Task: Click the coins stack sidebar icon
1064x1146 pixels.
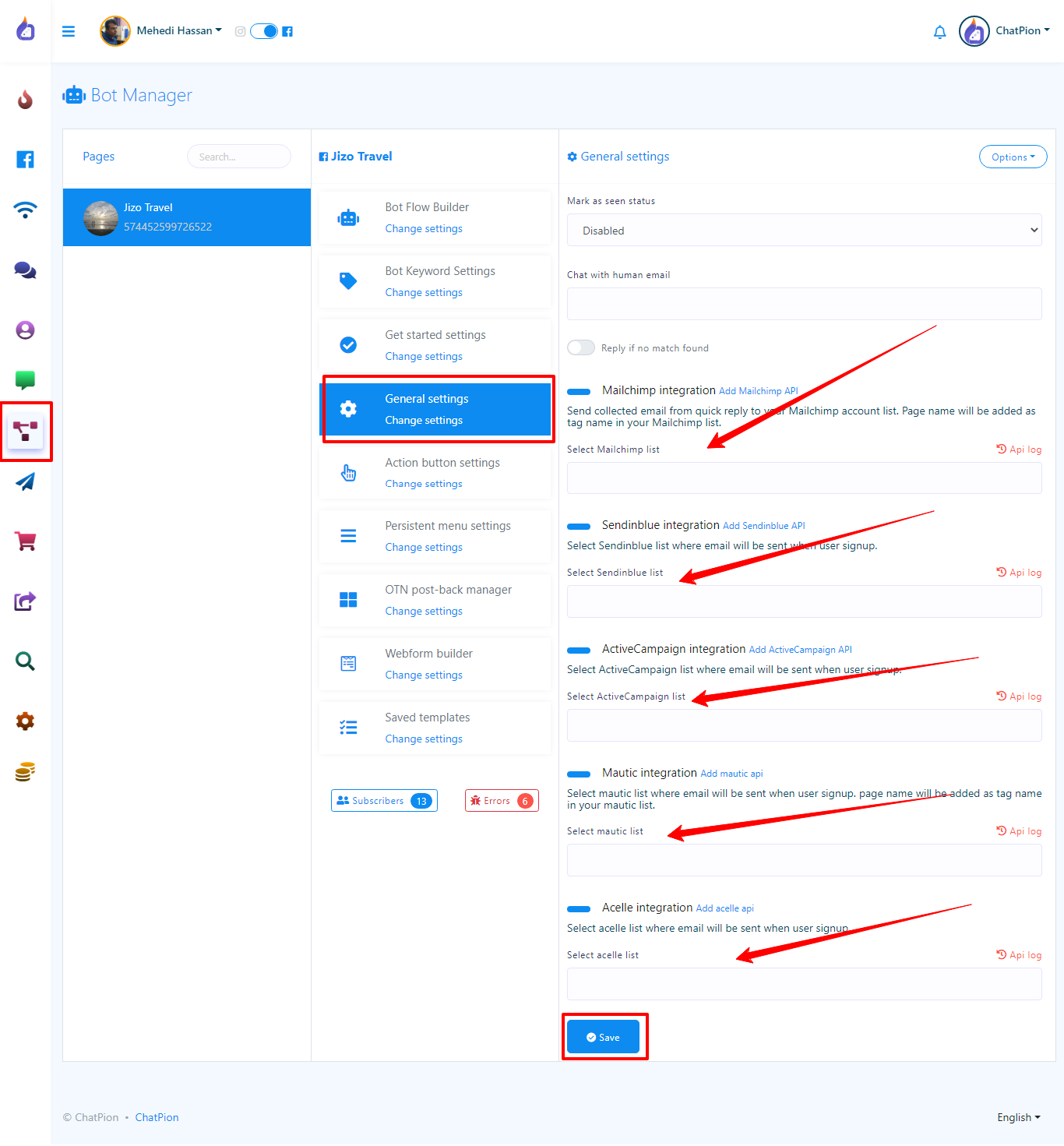Action: 25,772
